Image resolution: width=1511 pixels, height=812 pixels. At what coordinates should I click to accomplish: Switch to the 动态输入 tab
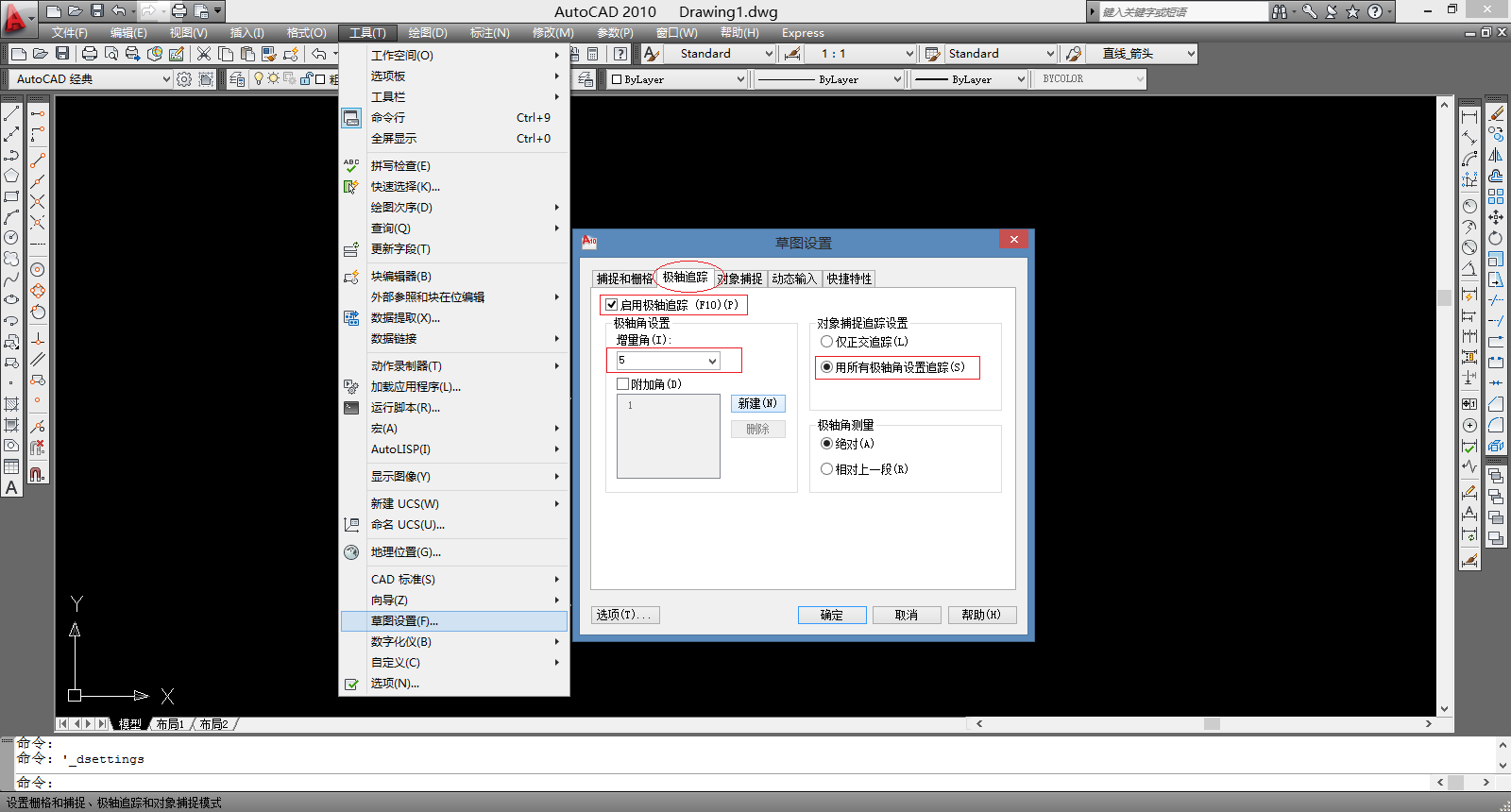coord(793,279)
